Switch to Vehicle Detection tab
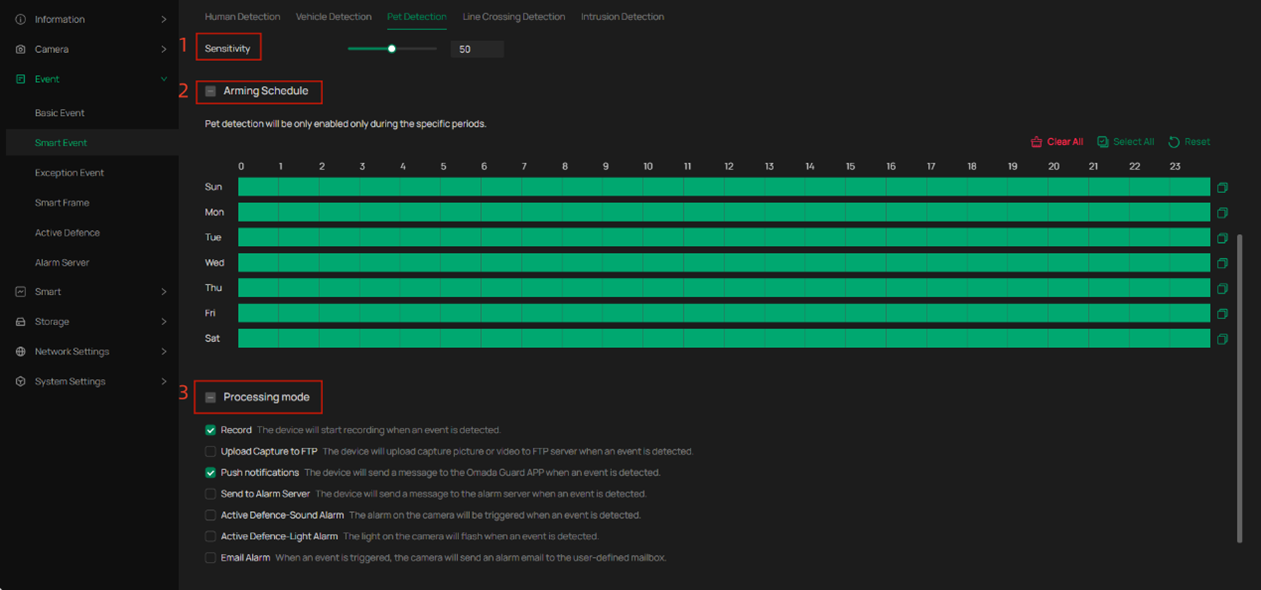The height and width of the screenshot is (590, 1261). [333, 17]
